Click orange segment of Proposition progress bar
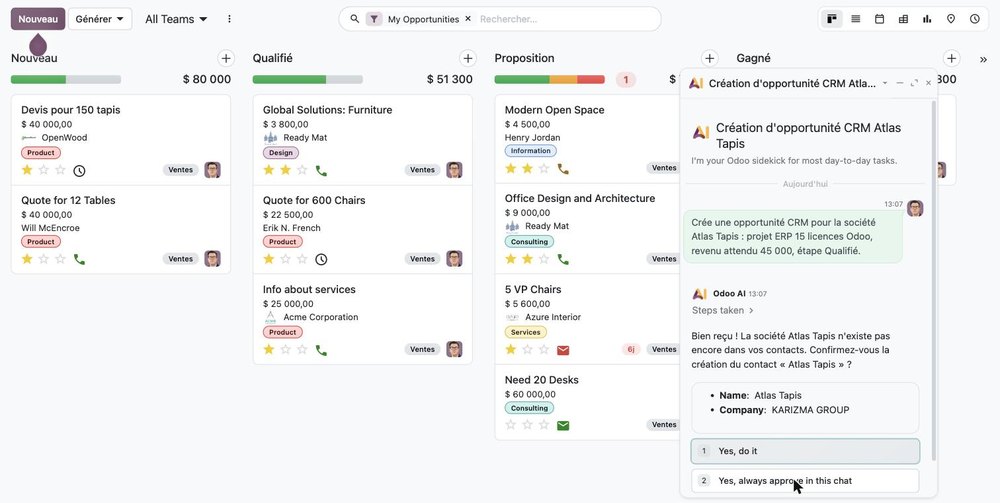 coord(563,80)
